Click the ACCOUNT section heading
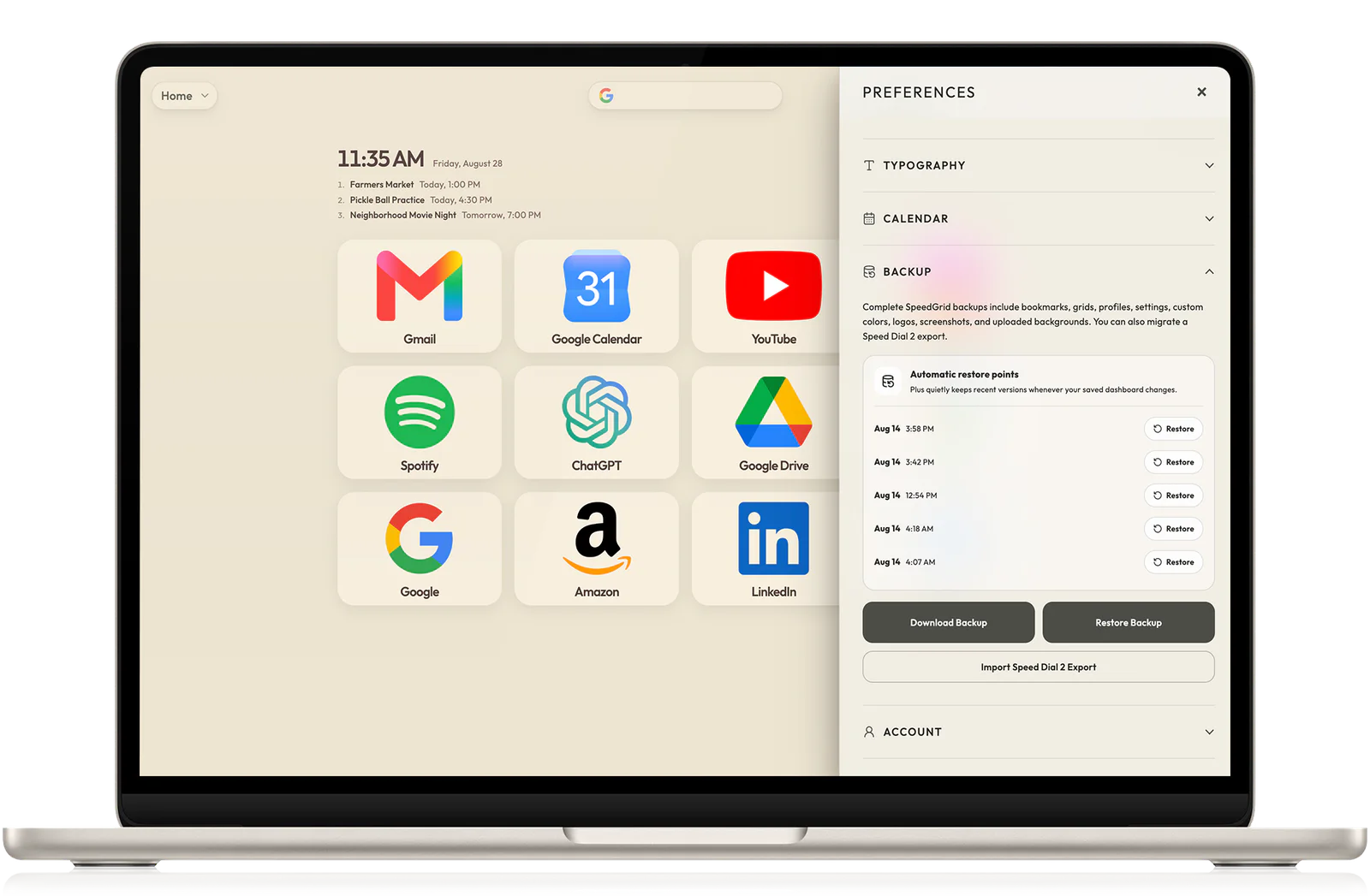 [x=912, y=732]
